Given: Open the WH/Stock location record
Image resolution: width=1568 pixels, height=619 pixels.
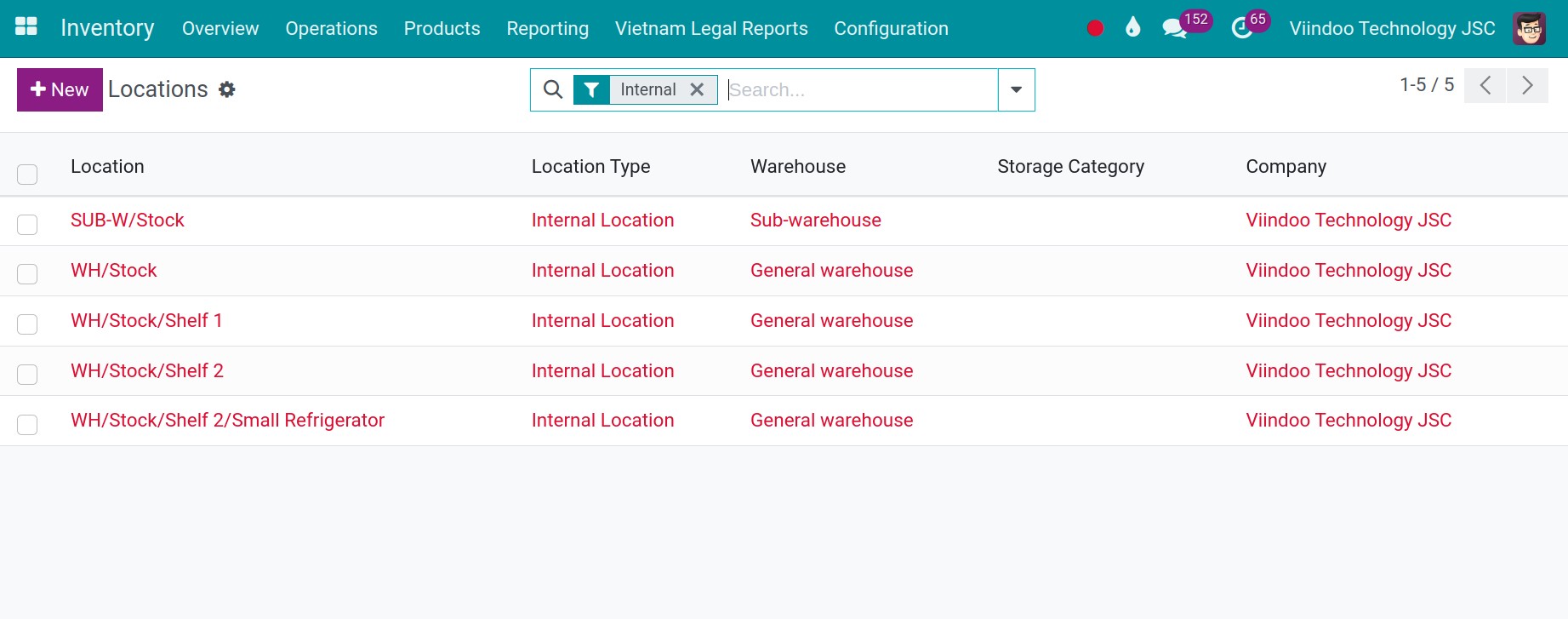Looking at the screenshot, I should pos(114,271).
